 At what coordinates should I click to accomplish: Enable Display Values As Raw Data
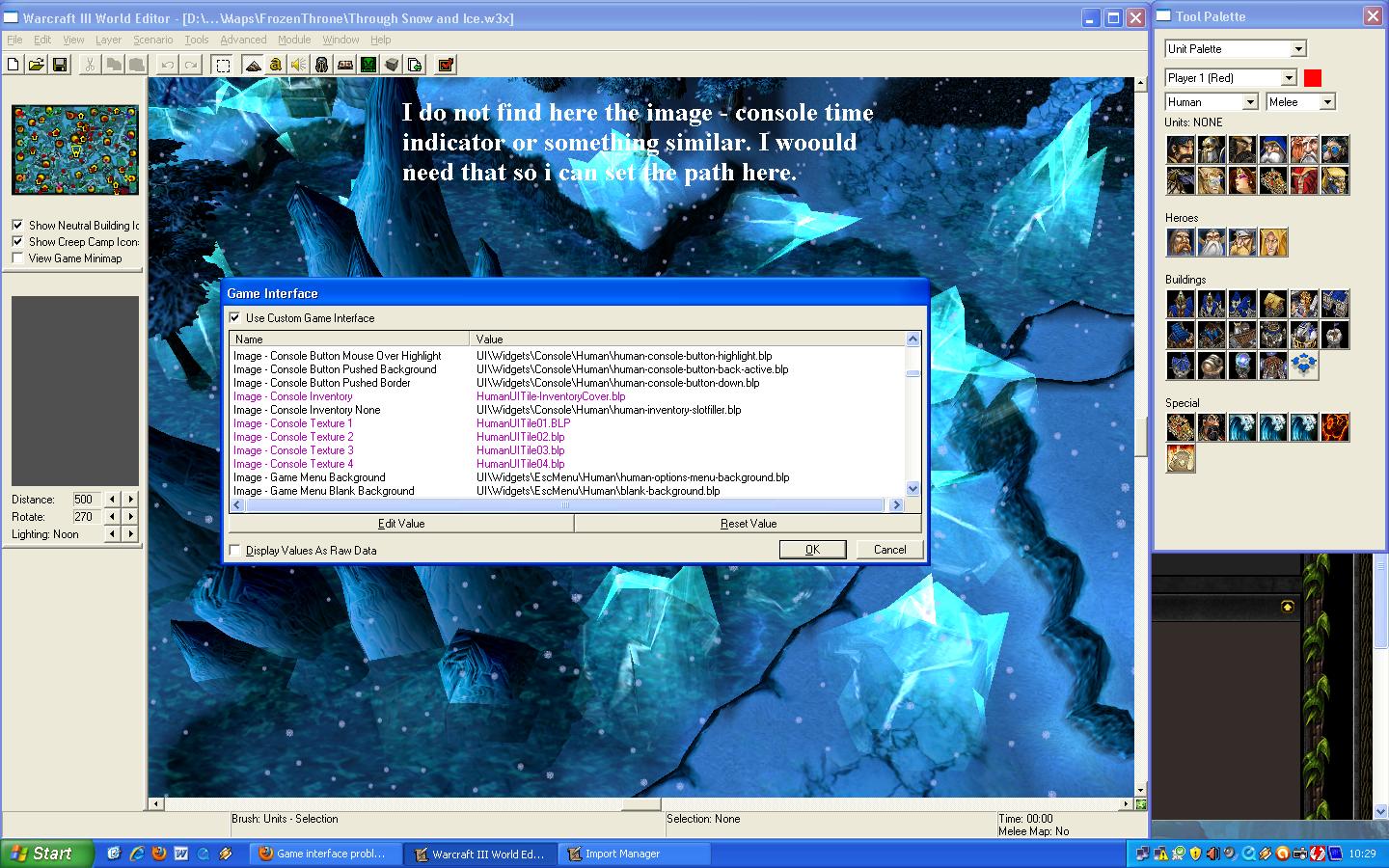[x=234, y=550]
